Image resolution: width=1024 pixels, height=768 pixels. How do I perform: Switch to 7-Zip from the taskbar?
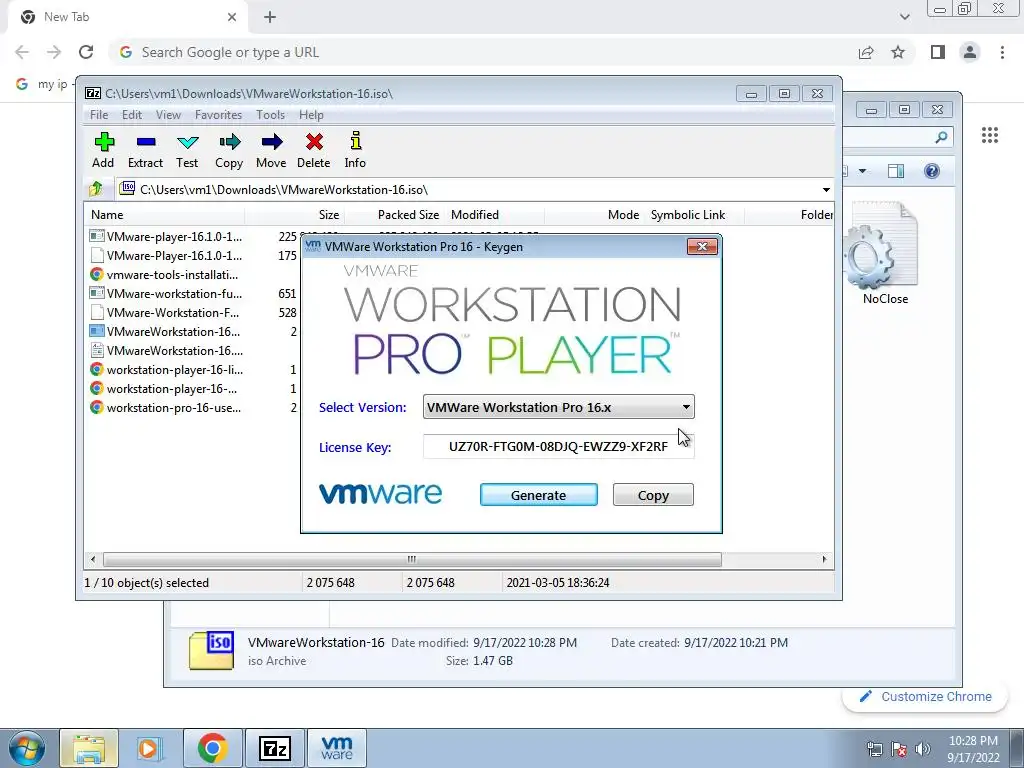(x=275, y=748)
